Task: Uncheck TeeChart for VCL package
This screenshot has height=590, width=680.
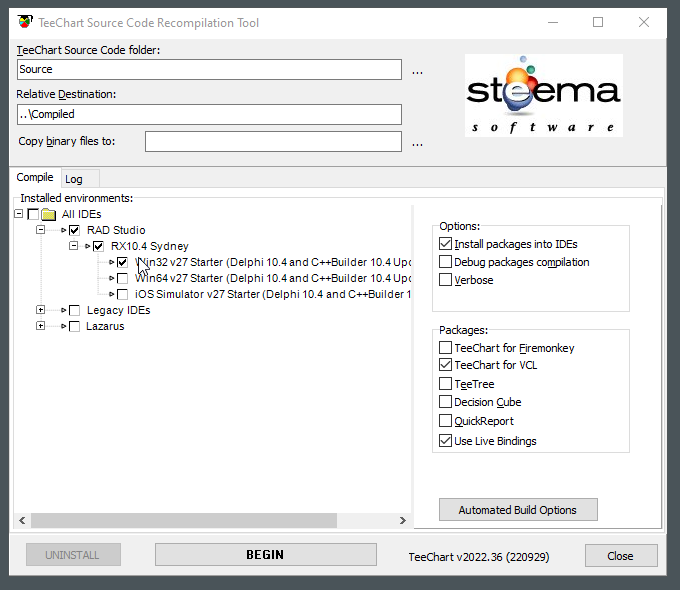Action: (x=445, y=365)
